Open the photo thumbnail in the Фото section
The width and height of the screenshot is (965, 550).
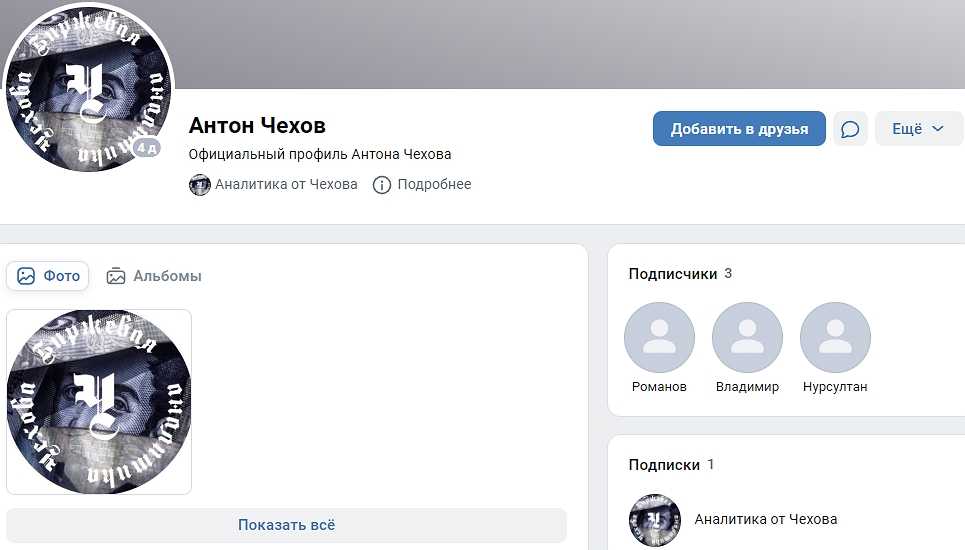click(98, 402)
